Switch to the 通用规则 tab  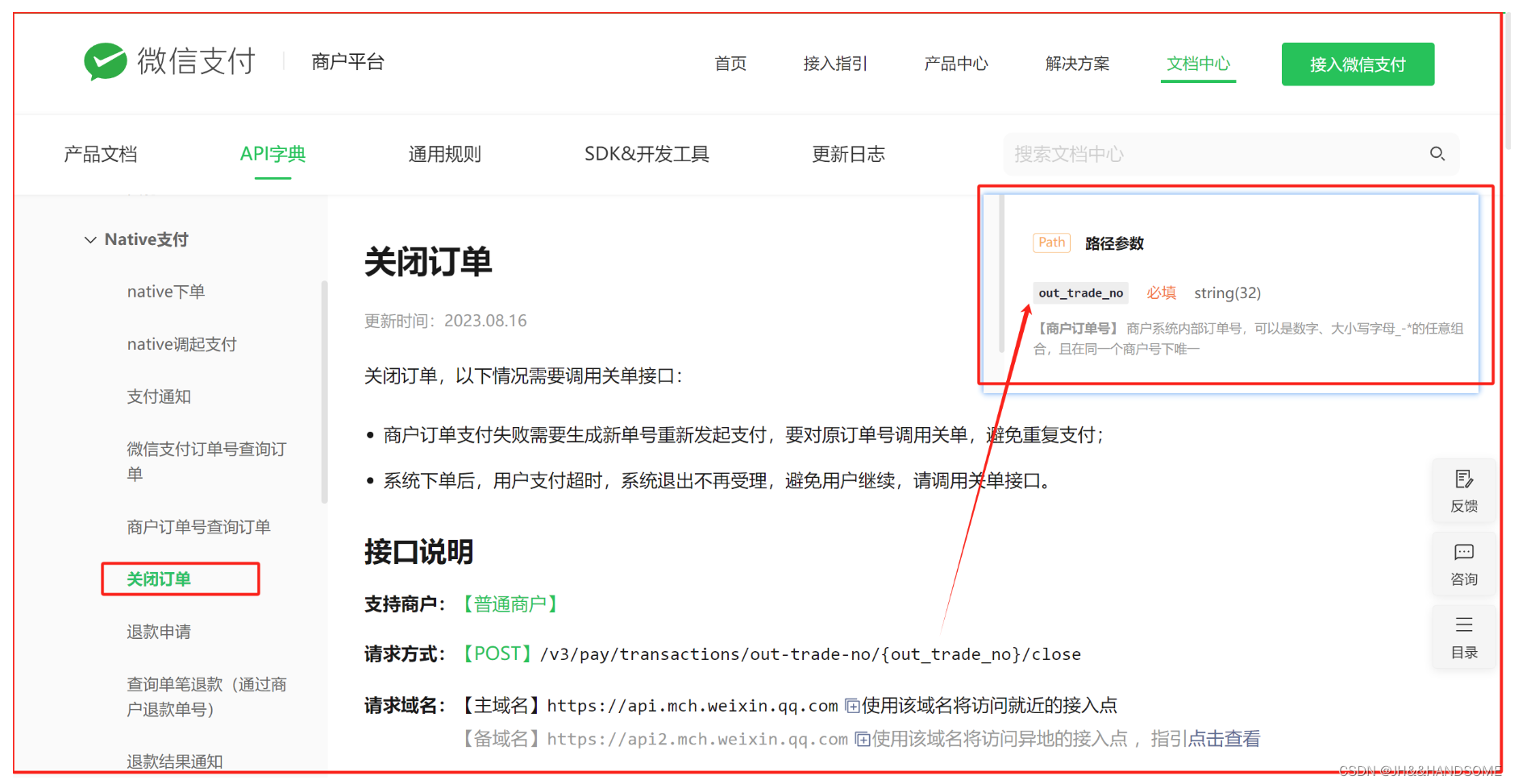[x=444, y=154]
